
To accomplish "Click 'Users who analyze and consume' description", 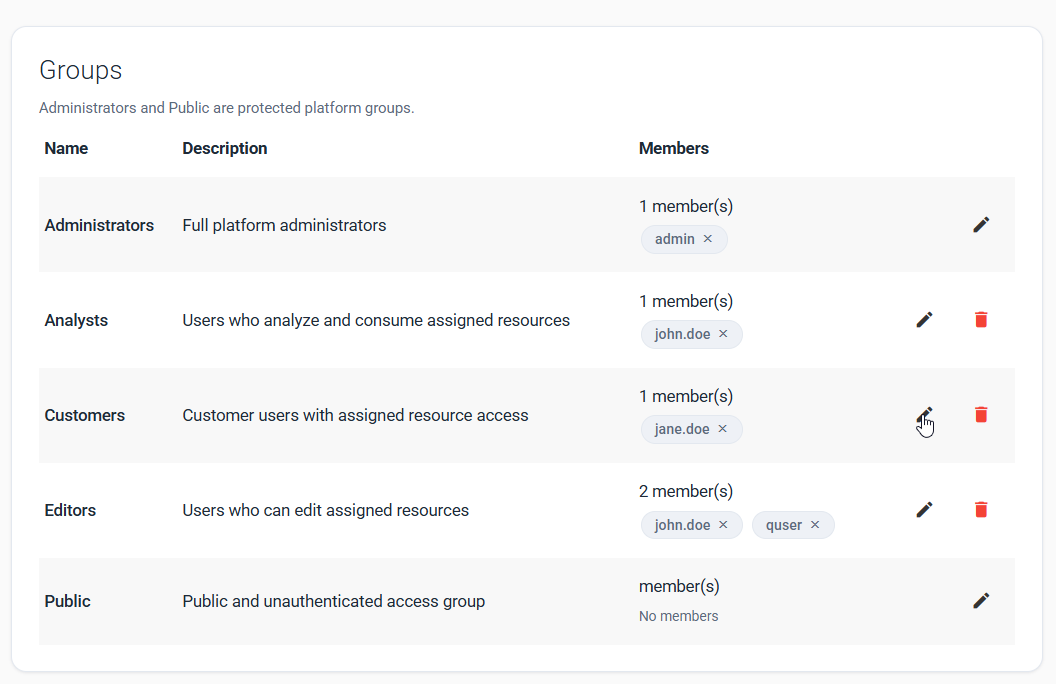I will (x=376, y=320).
